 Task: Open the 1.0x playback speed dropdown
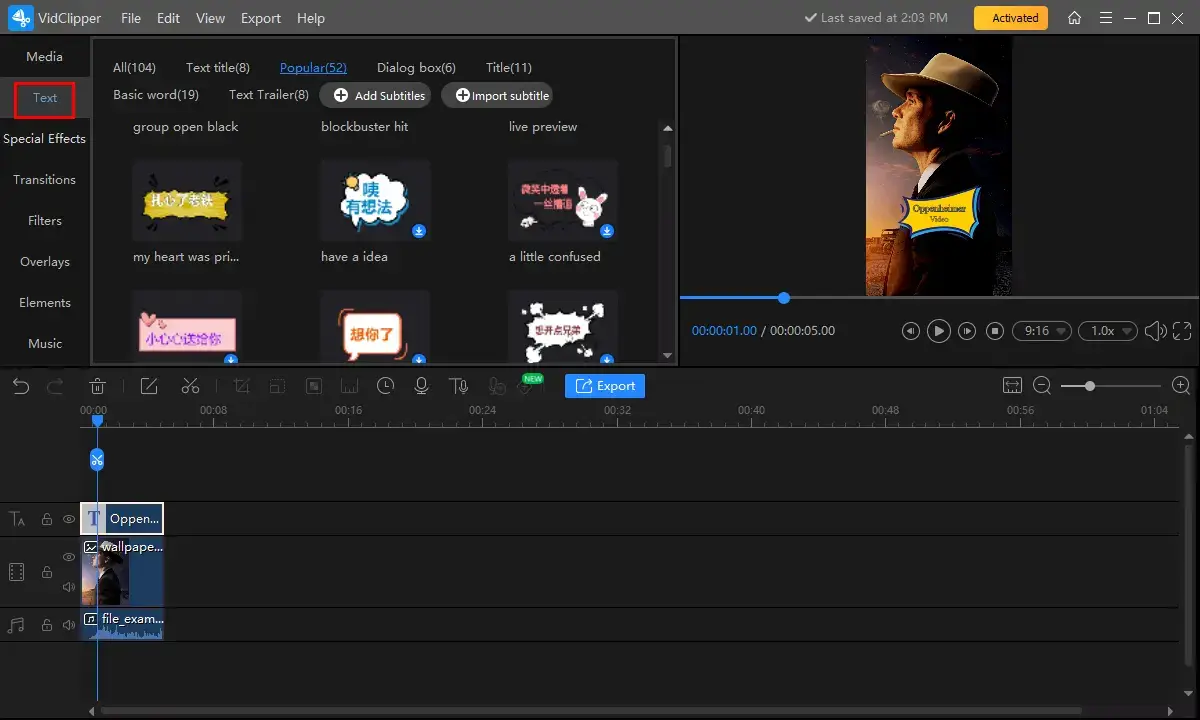[1112, 331]
